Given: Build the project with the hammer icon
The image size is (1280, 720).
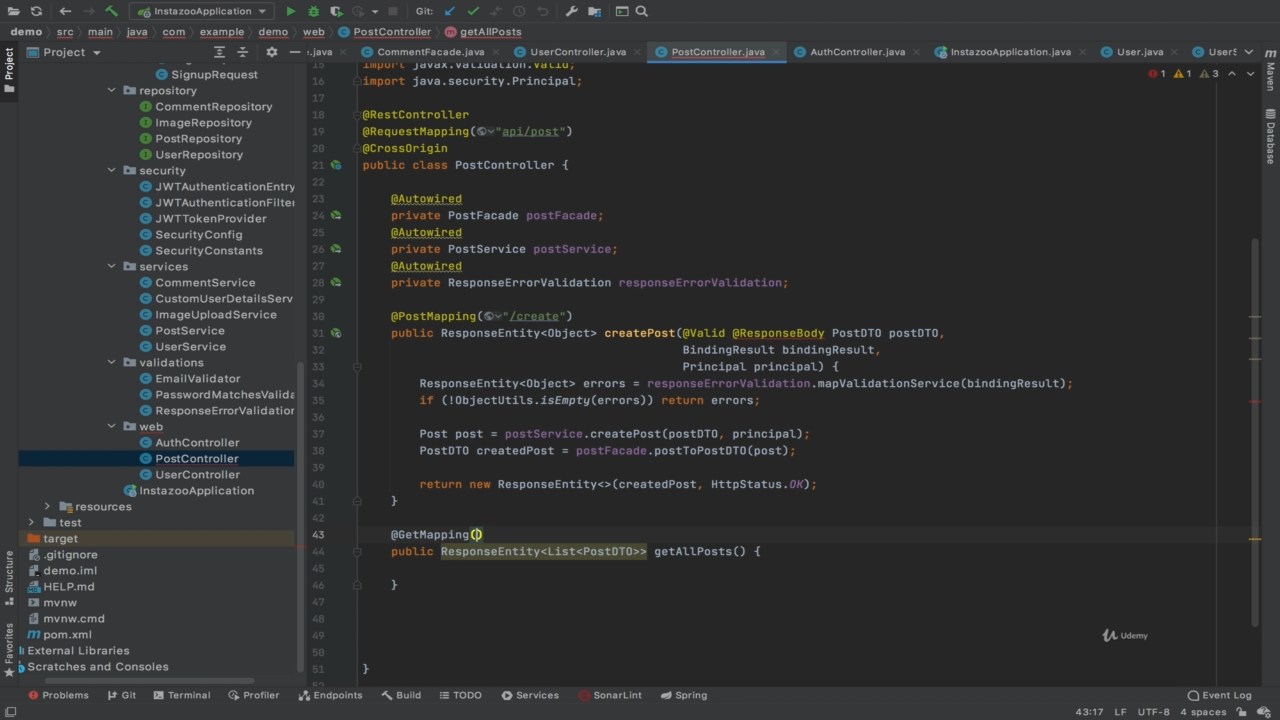Looking at the screenshot, I should pos(112,11).
